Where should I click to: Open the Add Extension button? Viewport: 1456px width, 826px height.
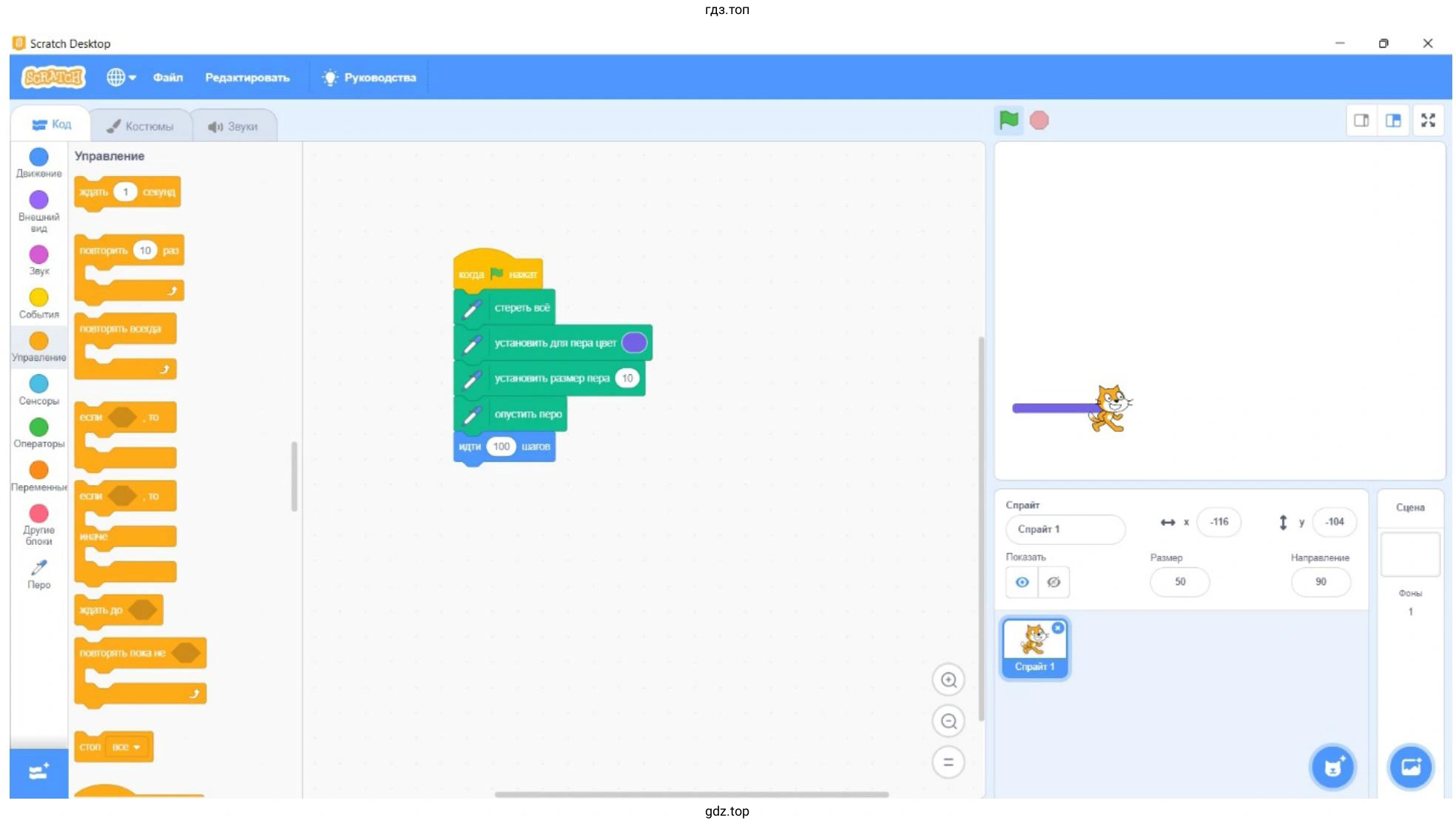[38, 773]
